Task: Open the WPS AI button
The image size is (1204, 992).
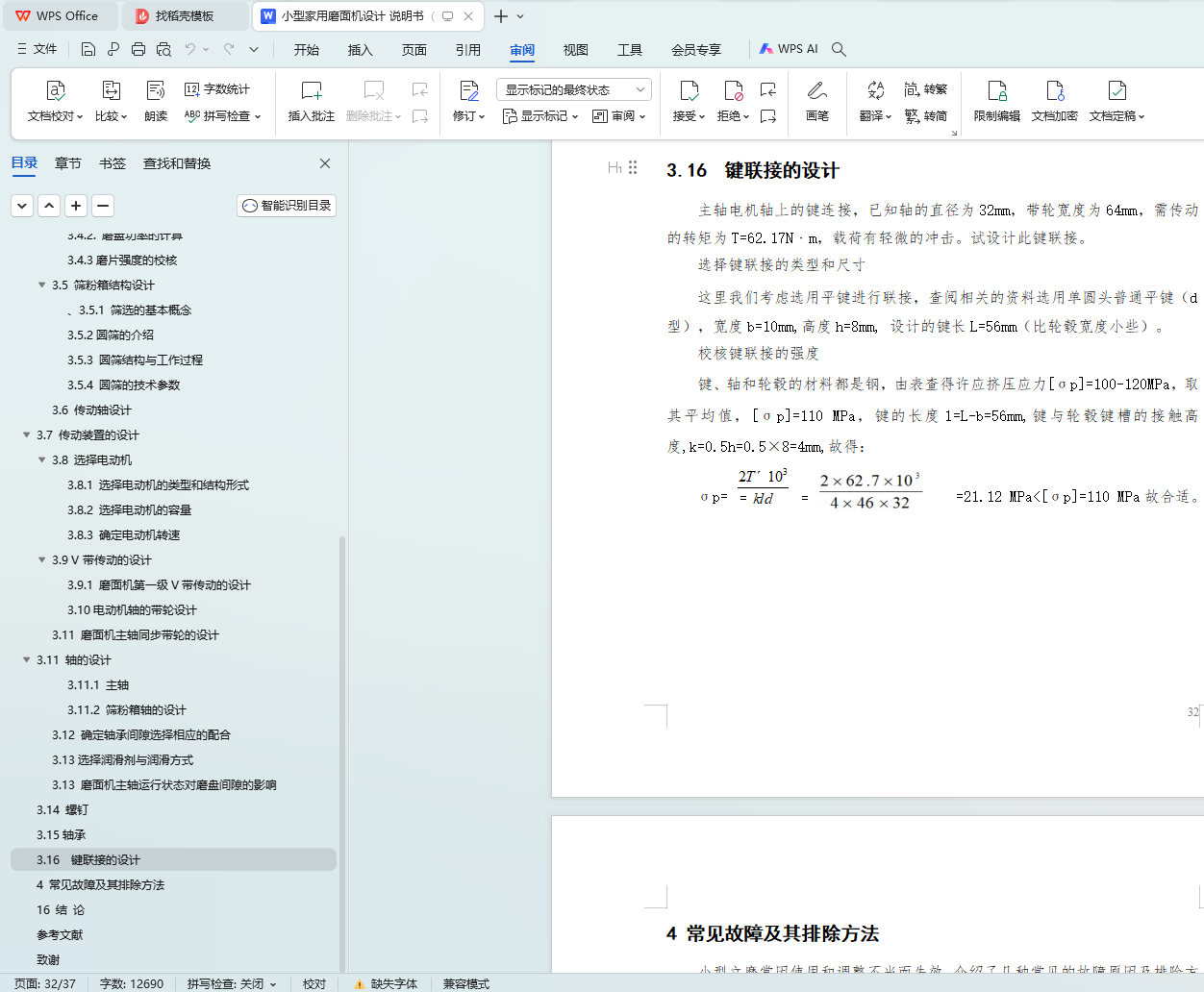Action: (x=789, y=49)
